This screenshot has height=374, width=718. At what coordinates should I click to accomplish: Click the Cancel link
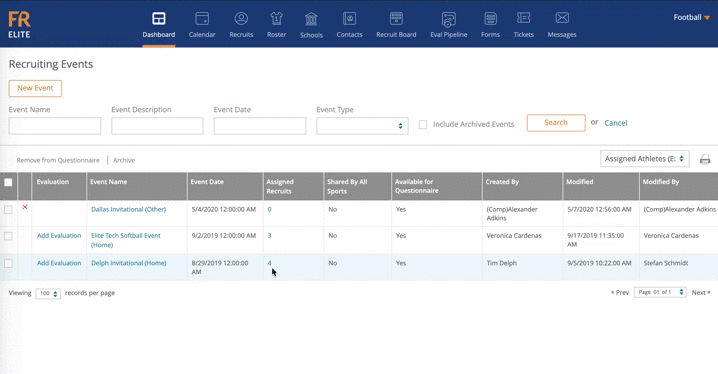[x=615, y=123]
